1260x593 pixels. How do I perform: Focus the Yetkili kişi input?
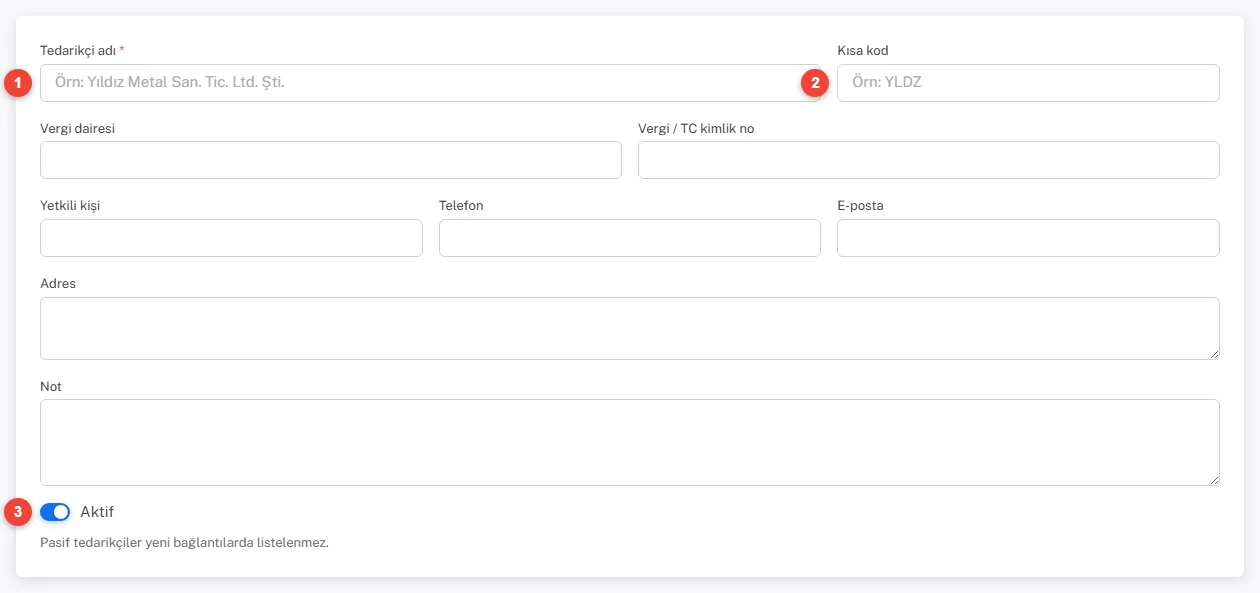coord(231,238)
